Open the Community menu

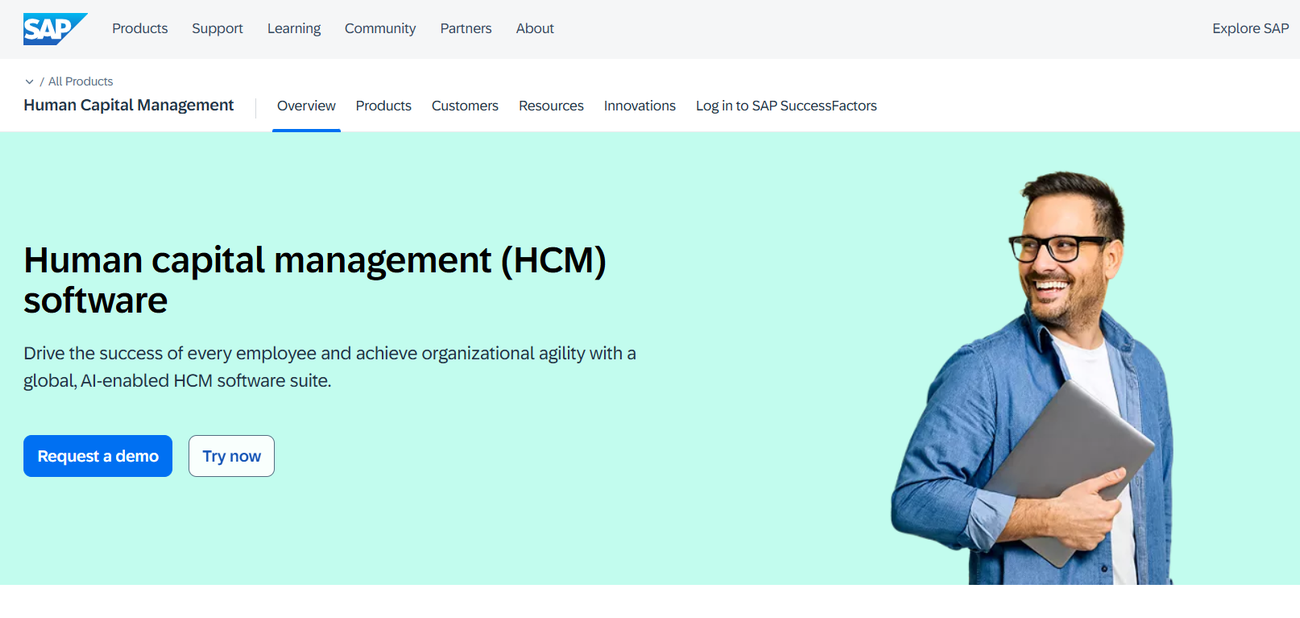(x=380, y=29)
